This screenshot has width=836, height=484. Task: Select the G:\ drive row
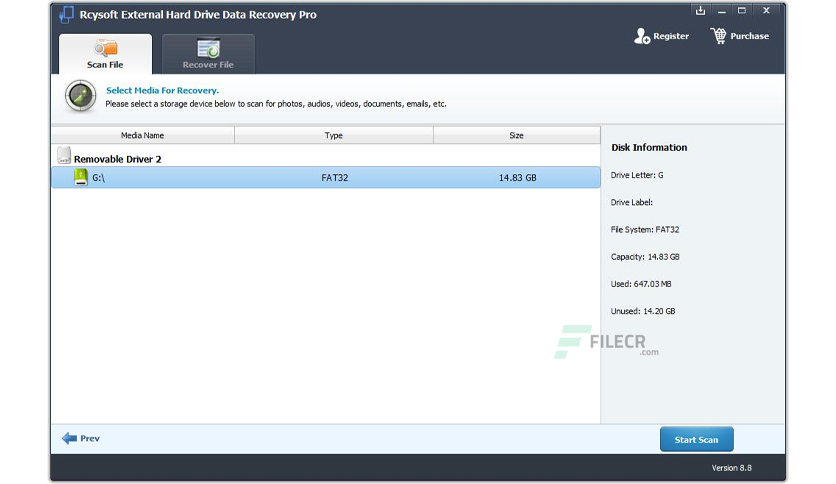(x=326, y=178)
